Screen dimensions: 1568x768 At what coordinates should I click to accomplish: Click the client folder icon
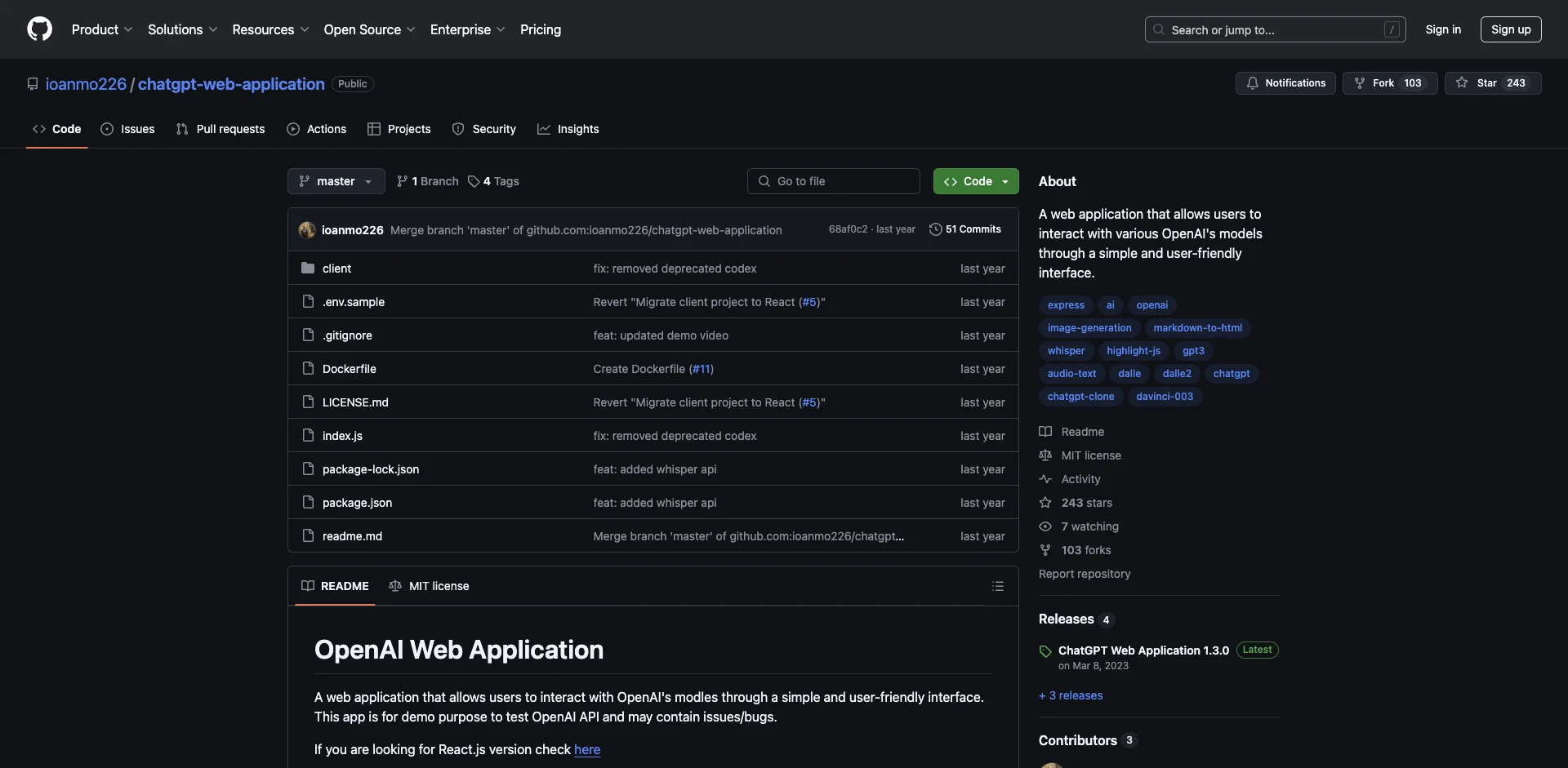[308, 269]
